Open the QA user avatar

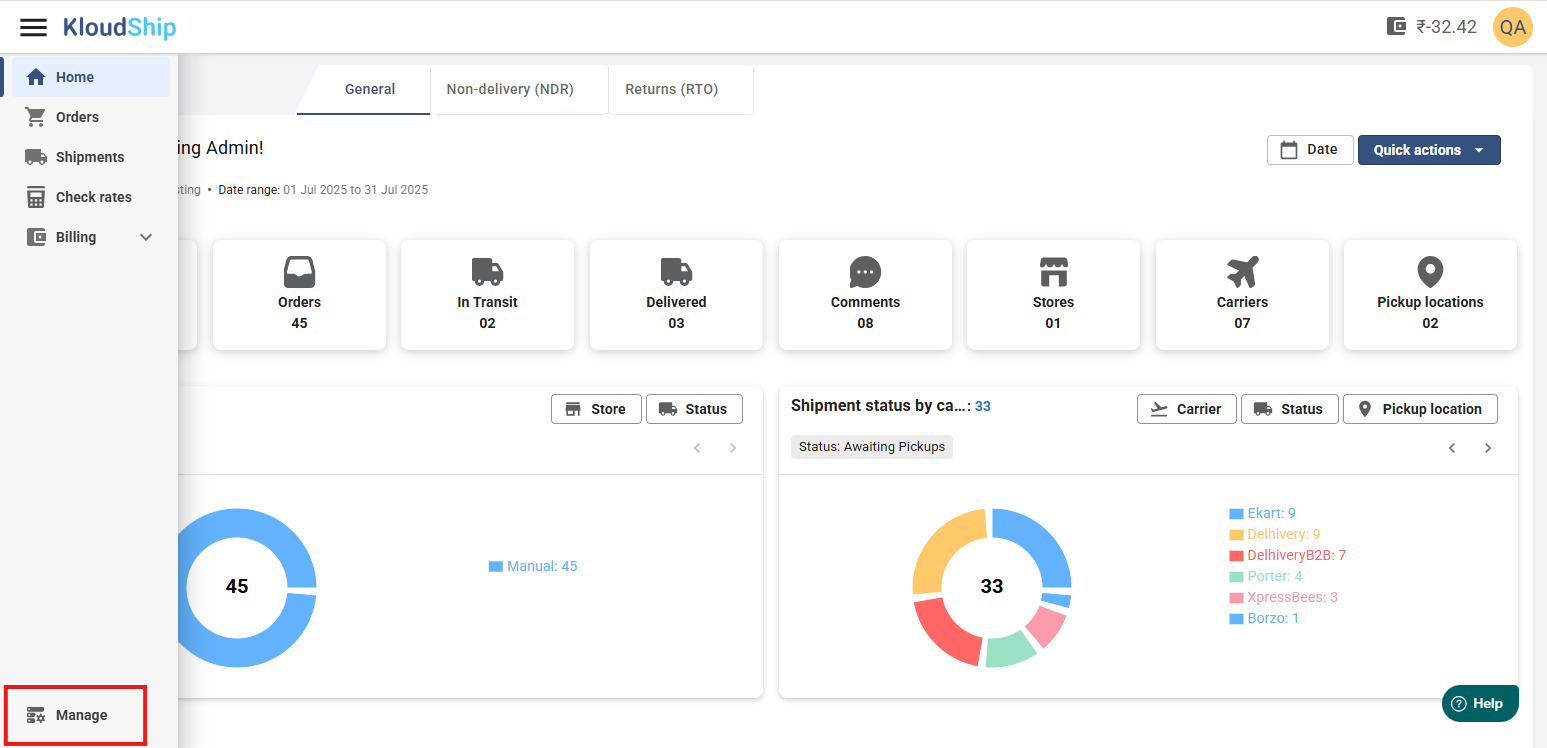click(1512, 27)
